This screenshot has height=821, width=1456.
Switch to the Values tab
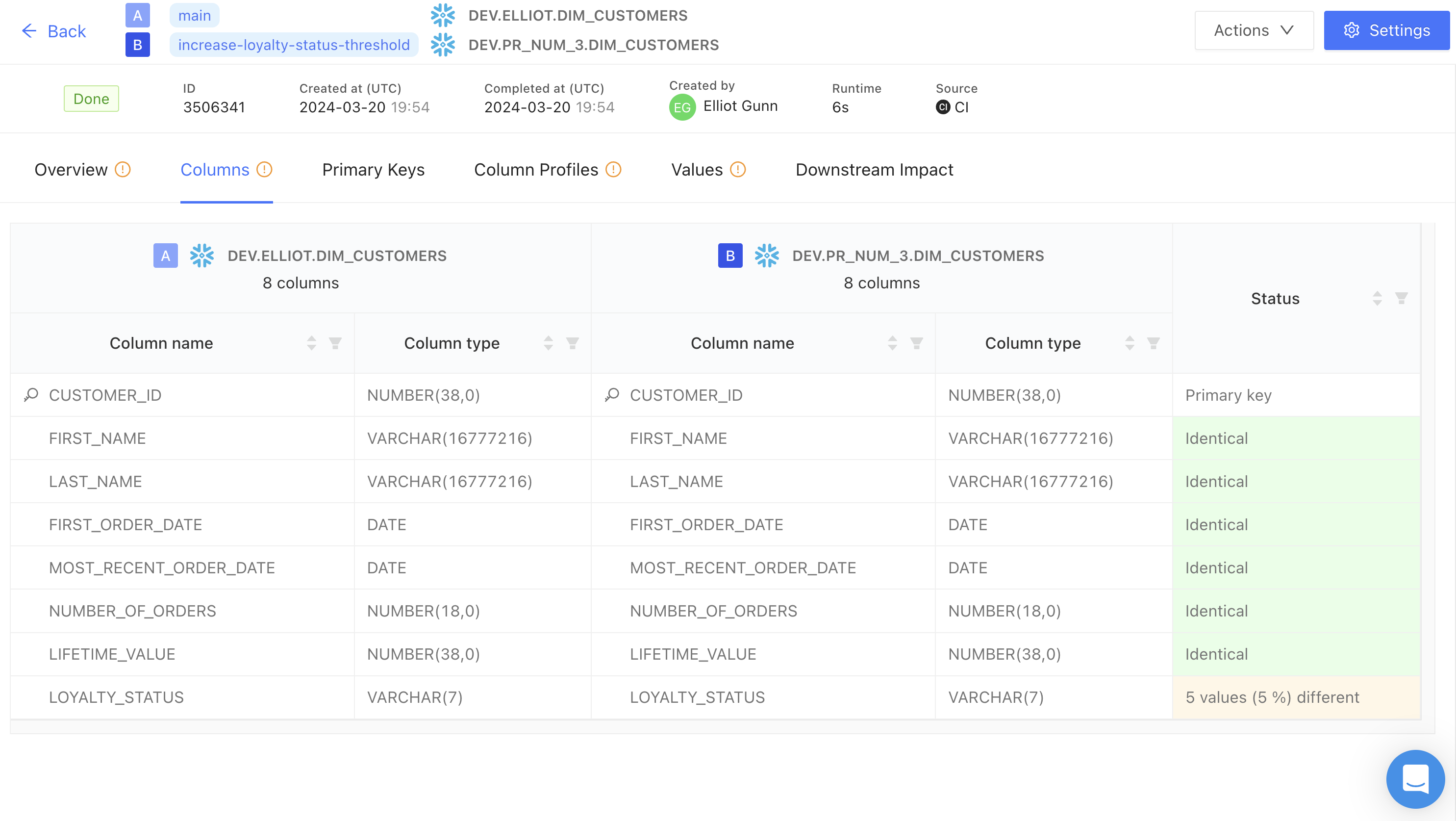(708, 170)
